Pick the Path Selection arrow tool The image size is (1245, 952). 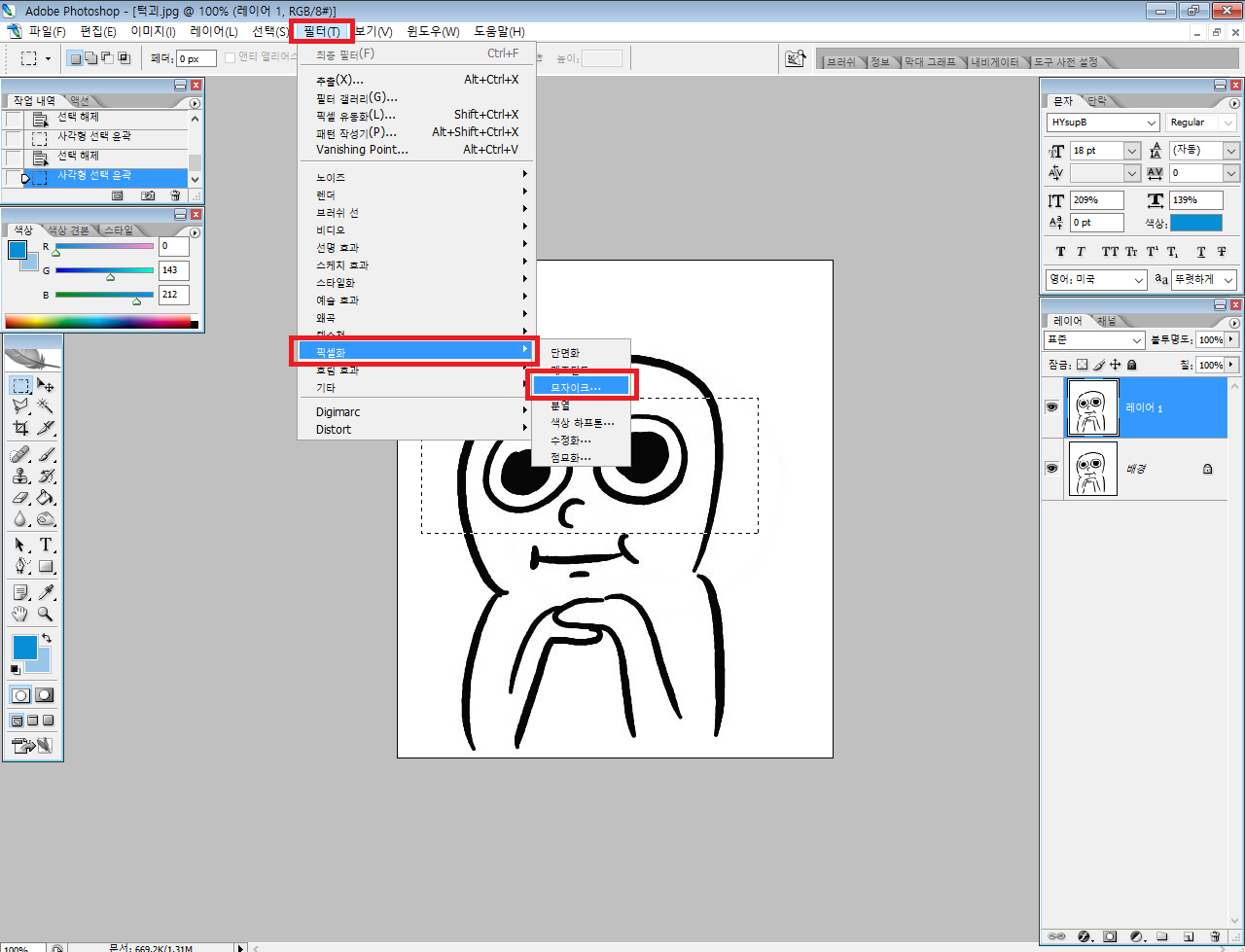pyautogui.click(x=20, y=545)
